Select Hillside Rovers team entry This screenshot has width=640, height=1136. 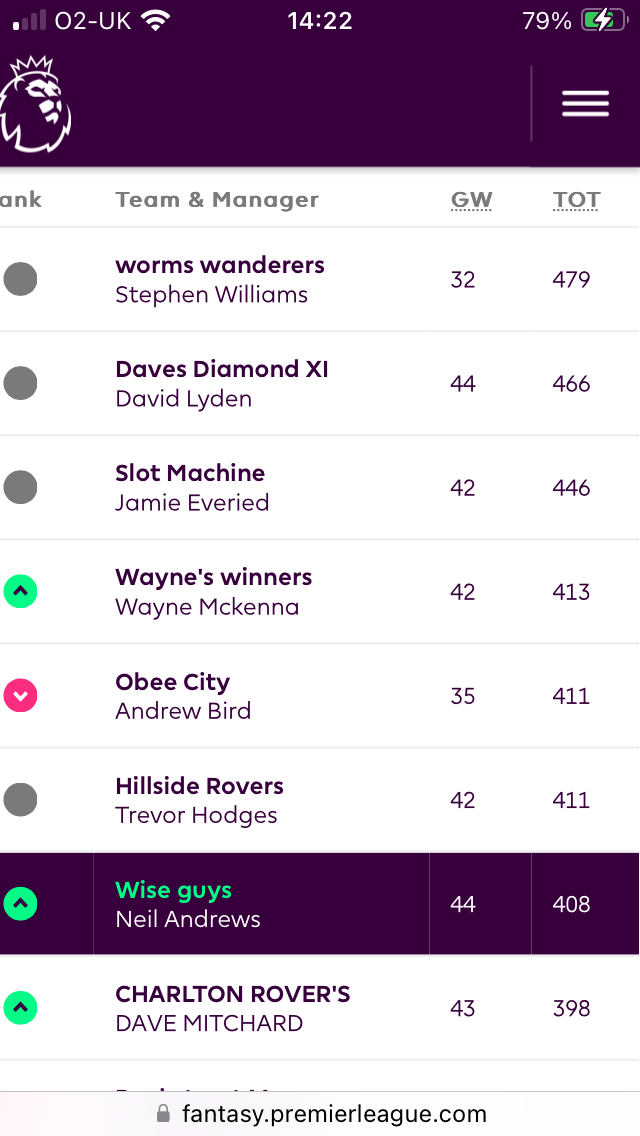[199, 786]
